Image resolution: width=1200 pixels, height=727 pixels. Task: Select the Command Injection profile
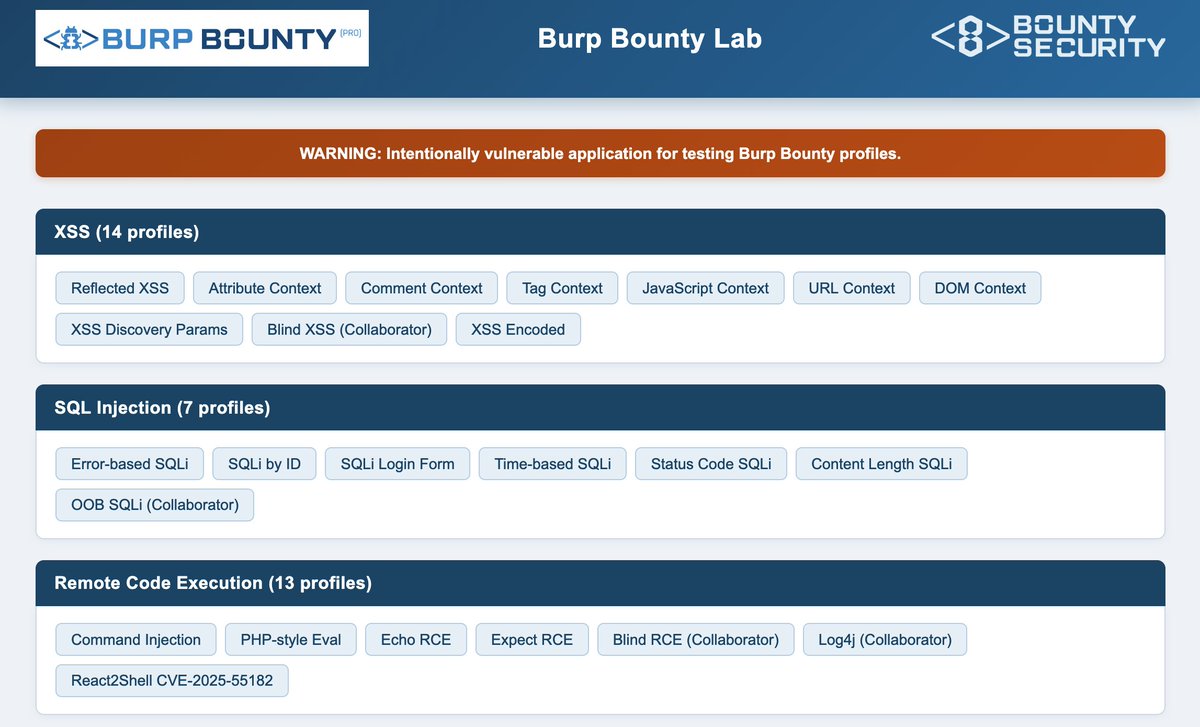[x=135, y=639]
